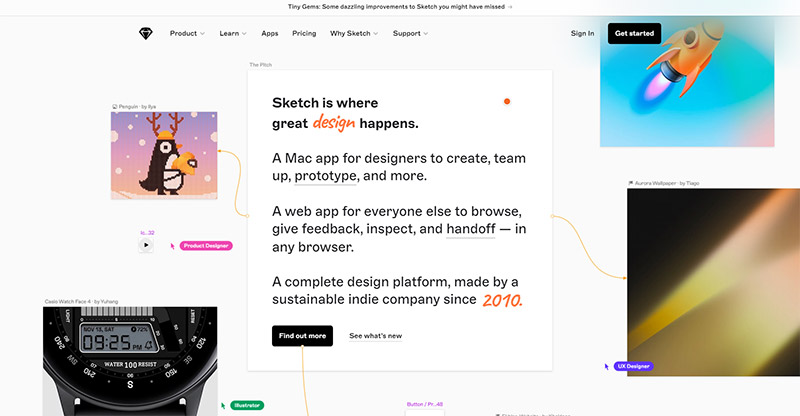The width and height of the screenshot is (800, 416).
Task: Expand the Learn dropdown menu
Action: [233, 33]
